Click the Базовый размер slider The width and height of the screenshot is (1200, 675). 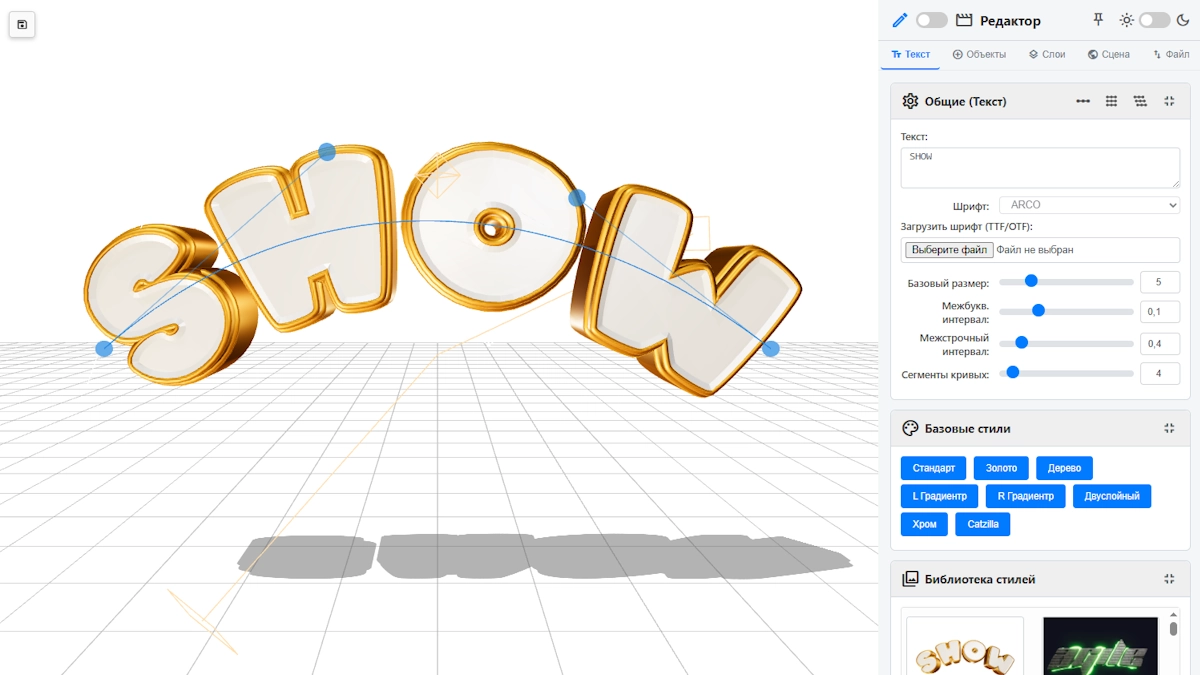pos(1066,282)
